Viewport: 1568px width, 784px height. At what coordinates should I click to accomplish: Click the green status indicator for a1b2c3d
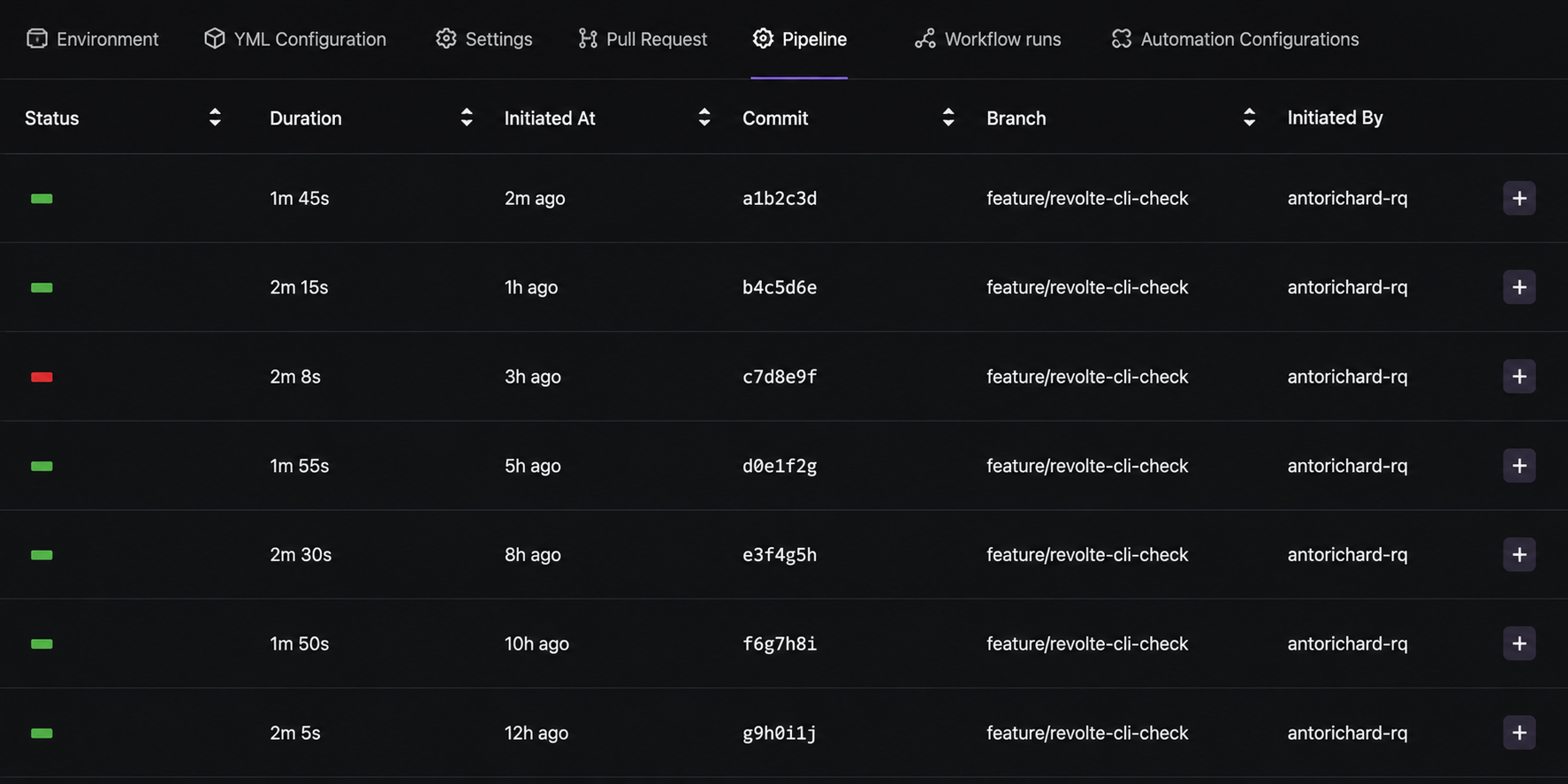(42, 199)
